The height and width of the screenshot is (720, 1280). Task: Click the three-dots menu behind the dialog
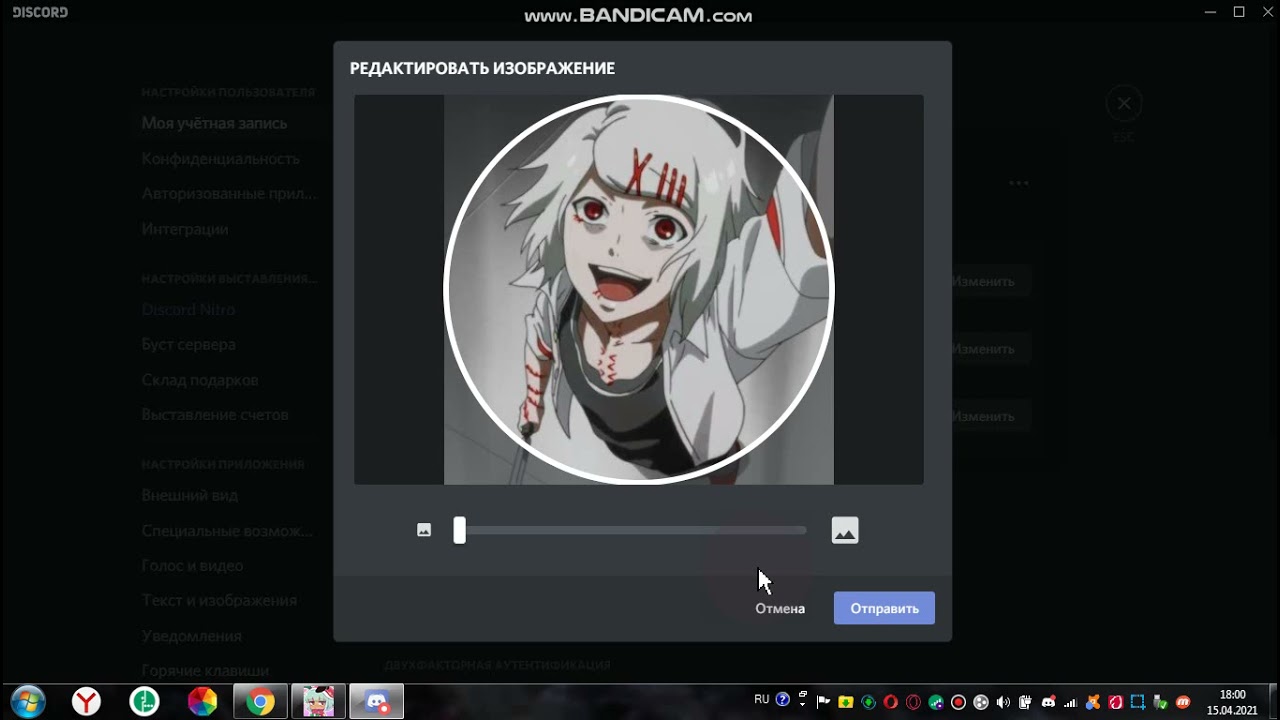pos(1018,183)
